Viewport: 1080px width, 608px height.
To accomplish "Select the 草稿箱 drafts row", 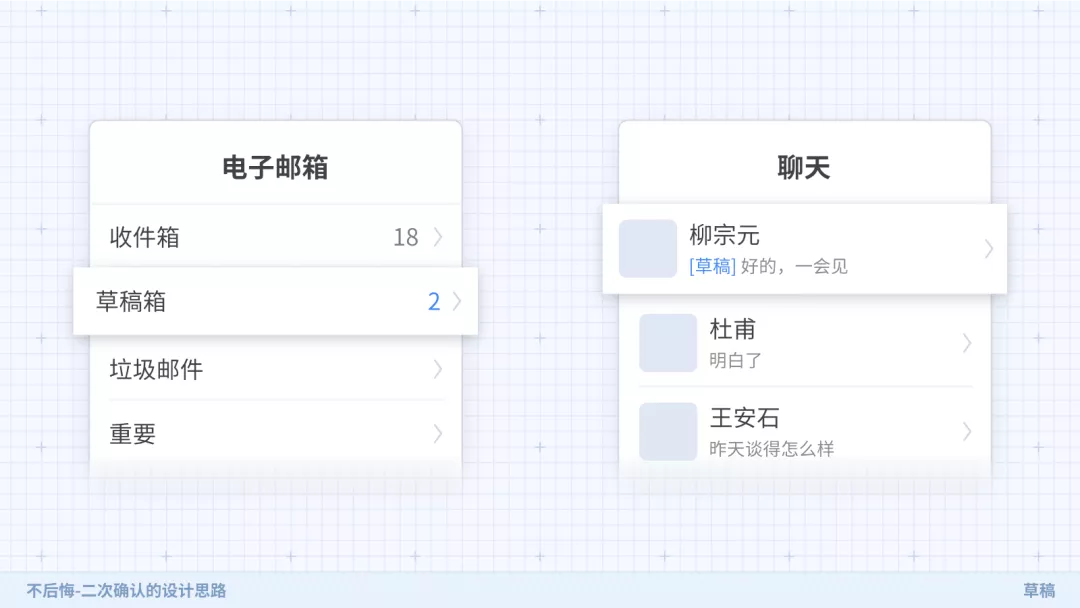I will tap(276, 302).
